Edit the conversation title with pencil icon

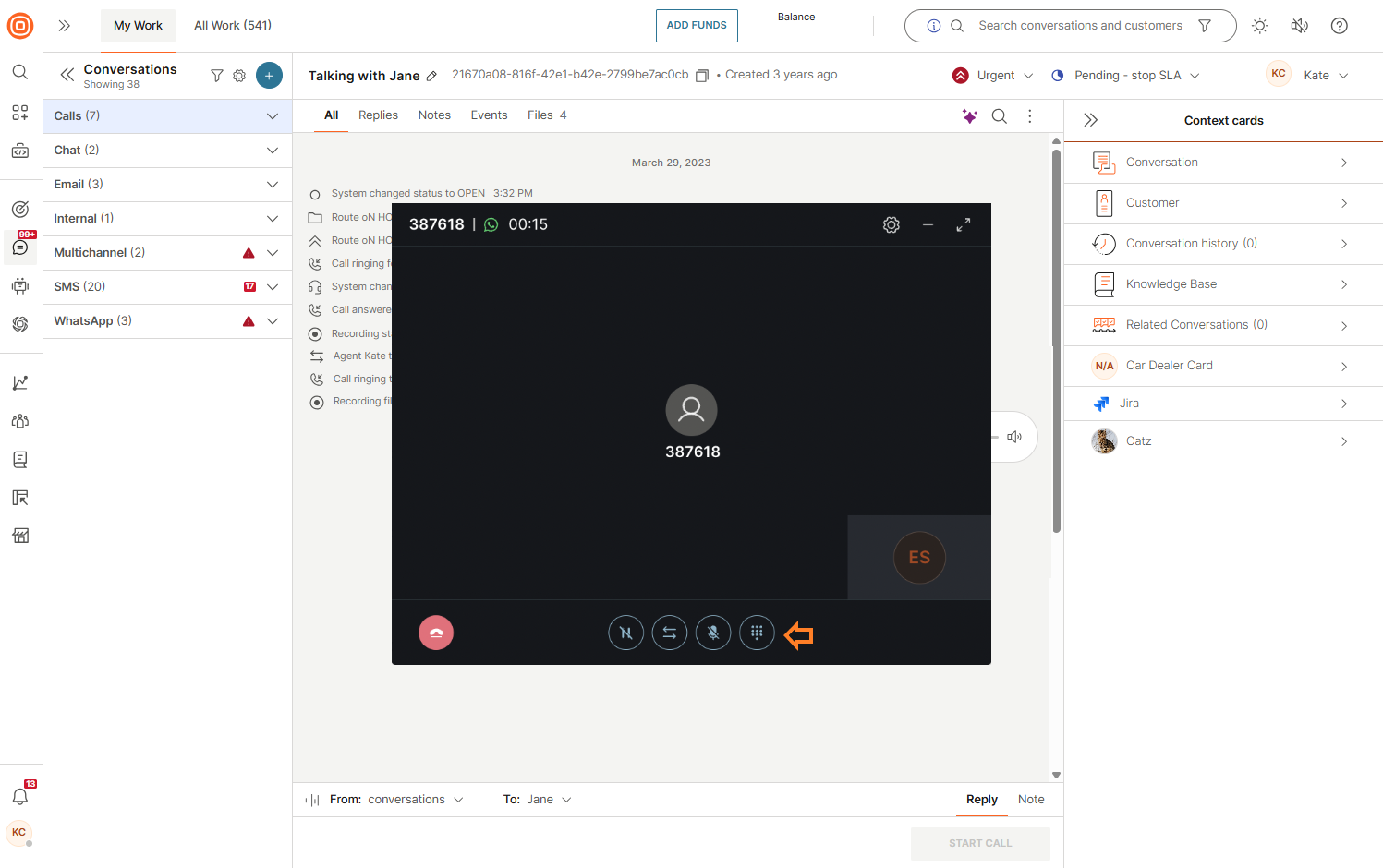click(x=431, y=77)
